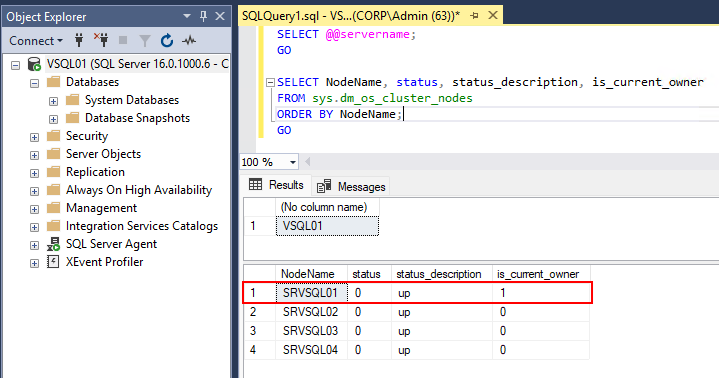
Task: Expand Integration Services Catalogs node
Action: click(x=34, y=227)
